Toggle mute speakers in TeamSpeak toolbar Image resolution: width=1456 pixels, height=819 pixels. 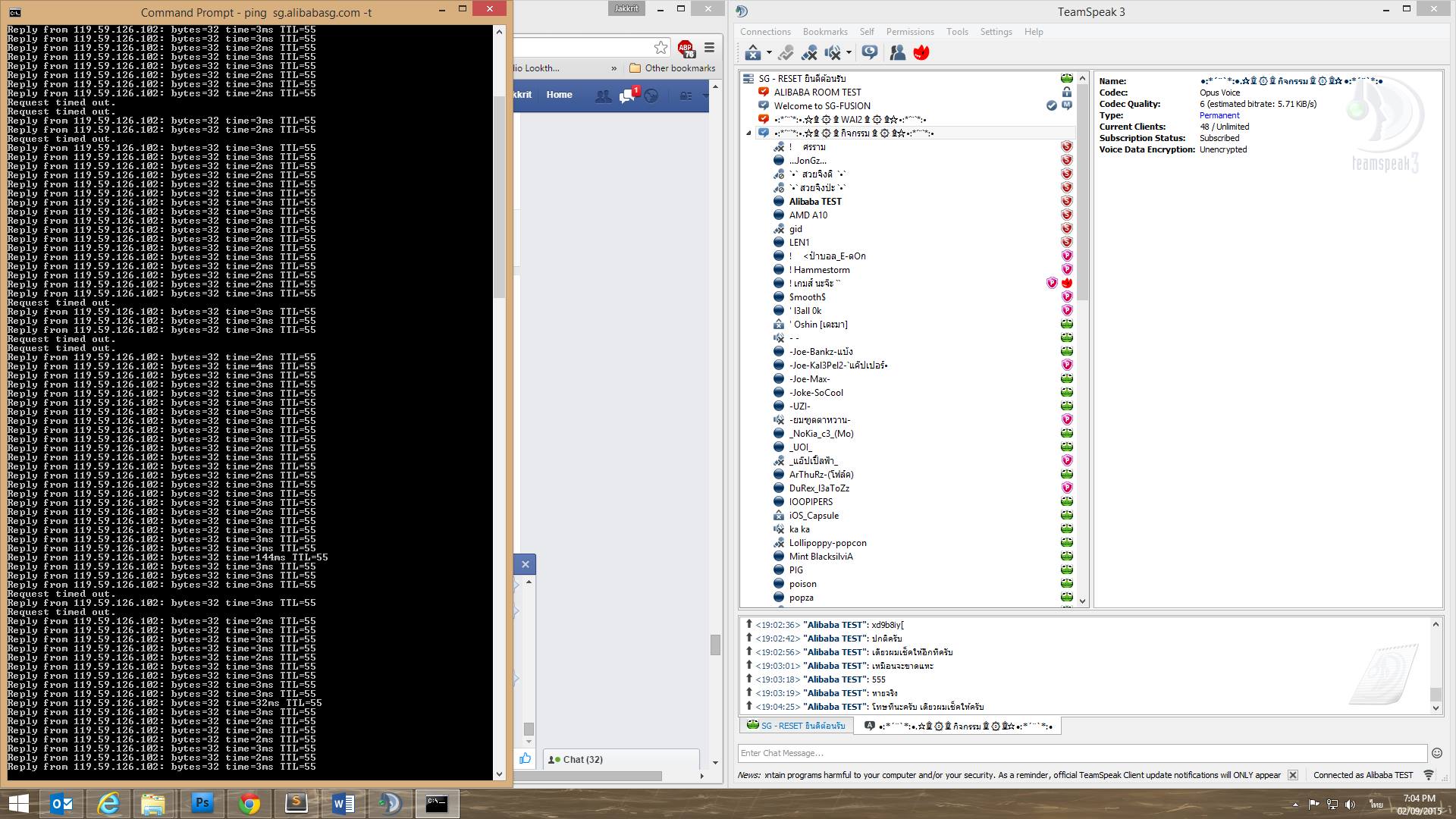point(833,52)
